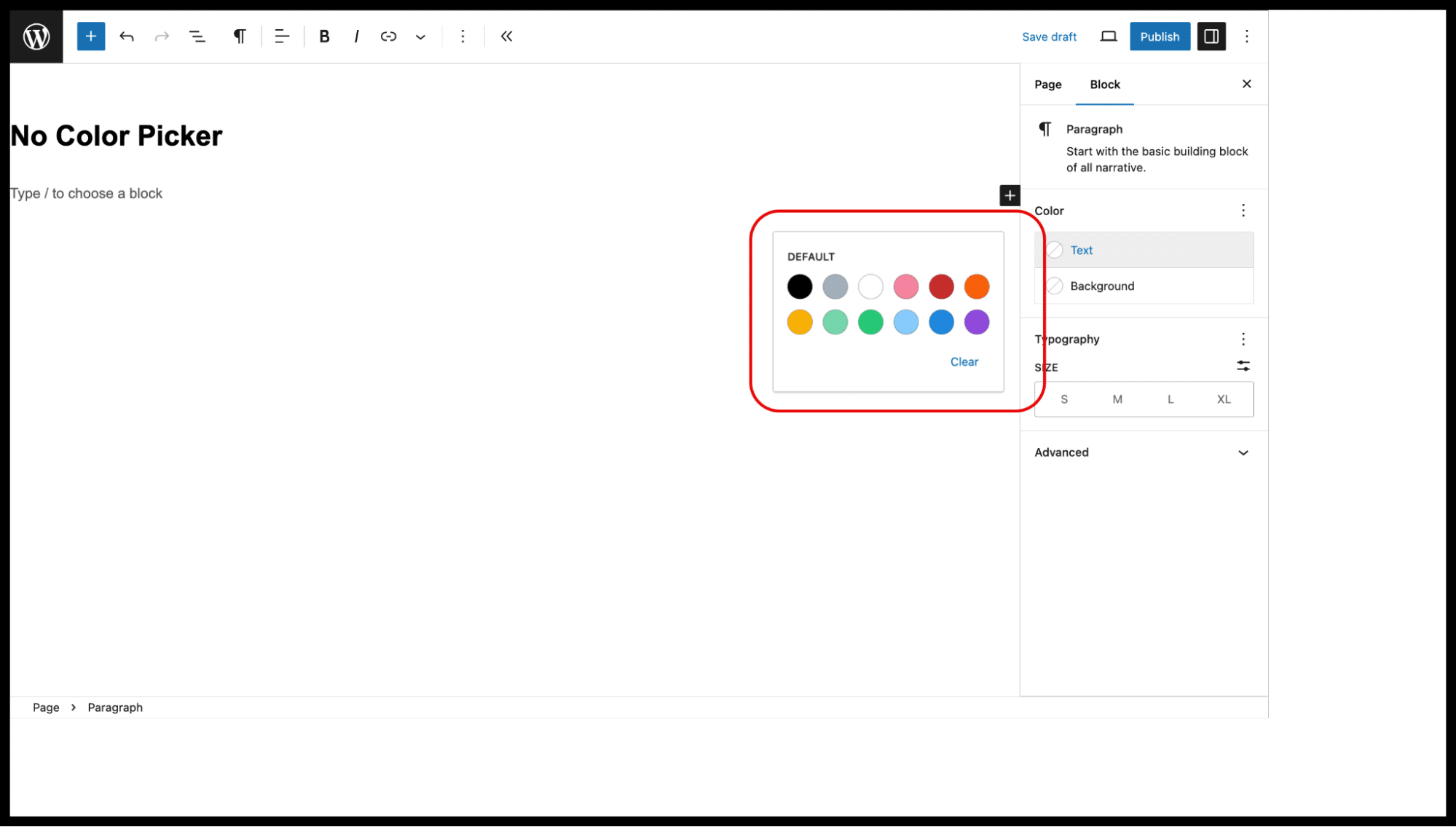Switch to the Page tab

click(x=1049, y=85)
